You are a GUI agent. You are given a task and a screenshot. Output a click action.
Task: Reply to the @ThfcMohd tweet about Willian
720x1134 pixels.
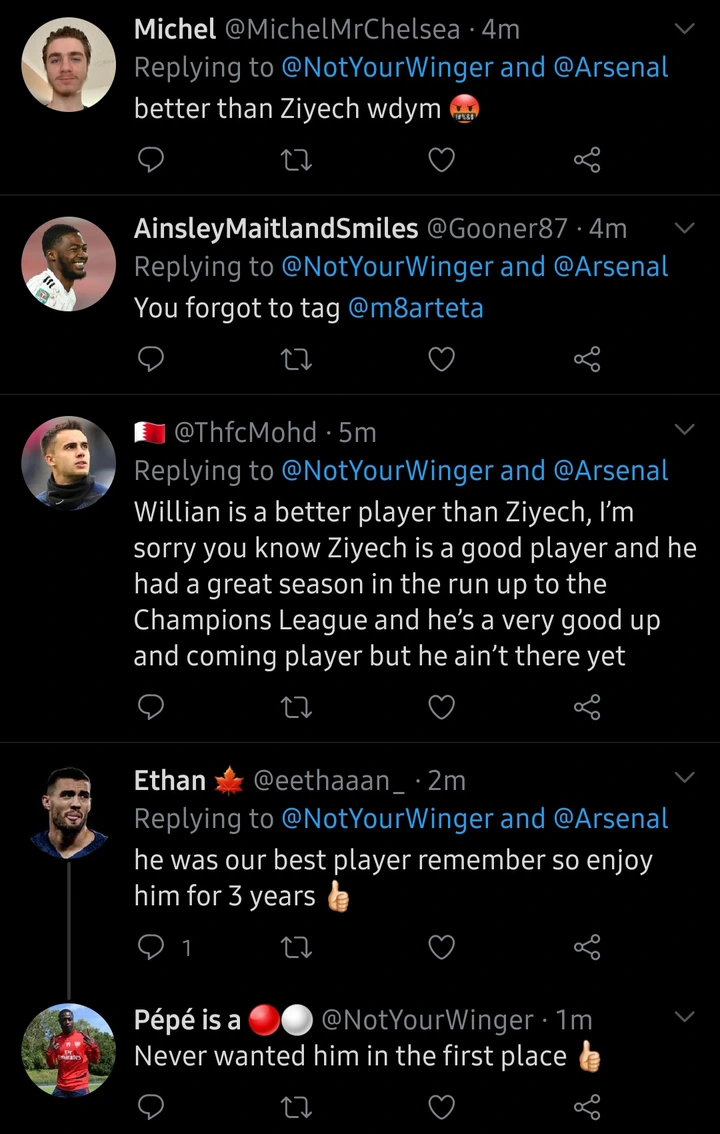[149, 707]
